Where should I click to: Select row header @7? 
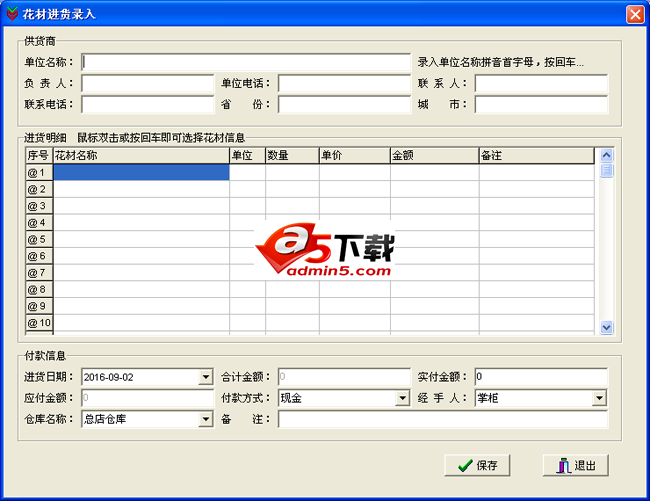pyautogui.click(x=39, y=273)
